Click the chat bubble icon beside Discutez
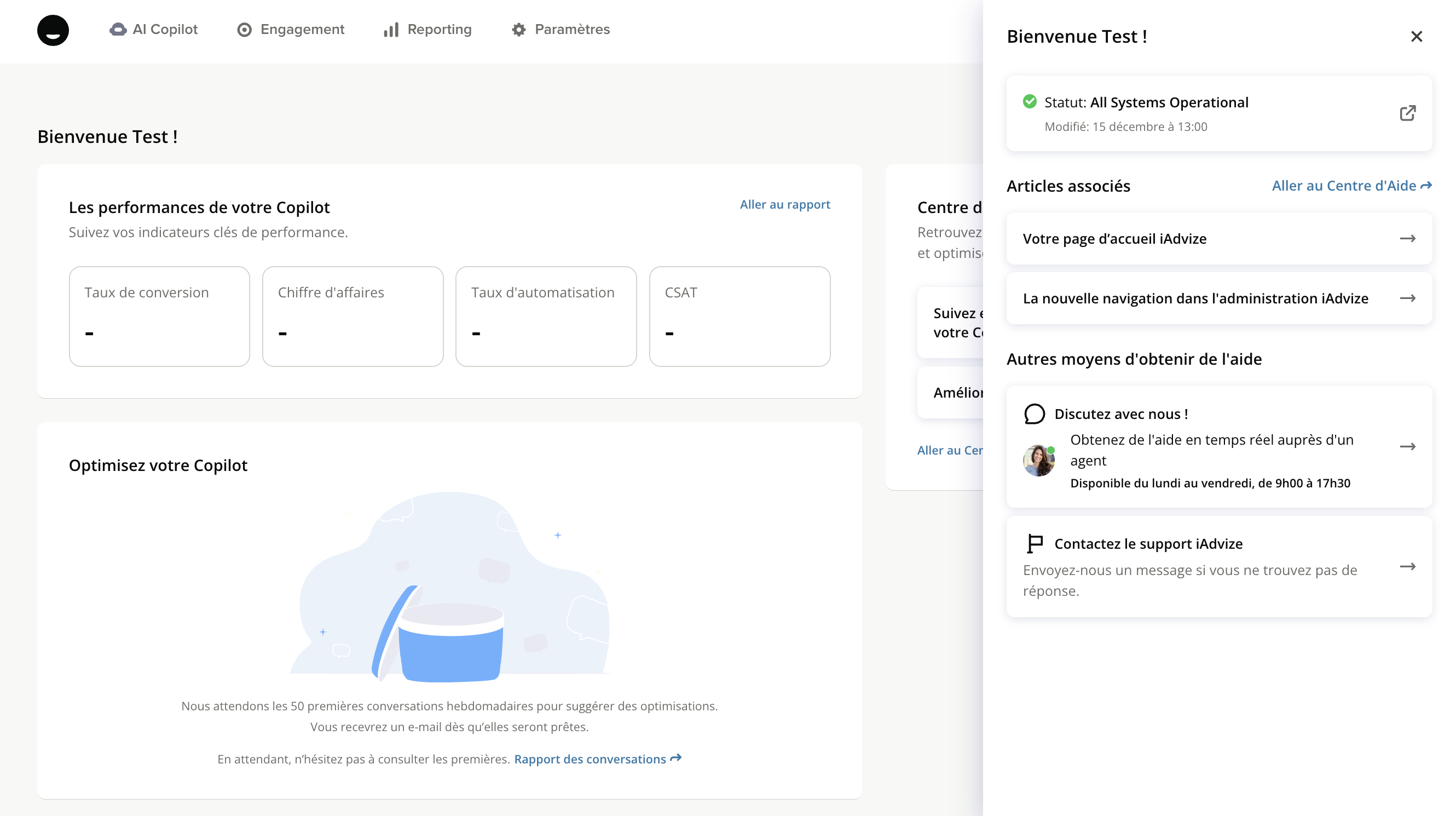The height and width of the screenshot is (816, 1456). [1035, 414]
